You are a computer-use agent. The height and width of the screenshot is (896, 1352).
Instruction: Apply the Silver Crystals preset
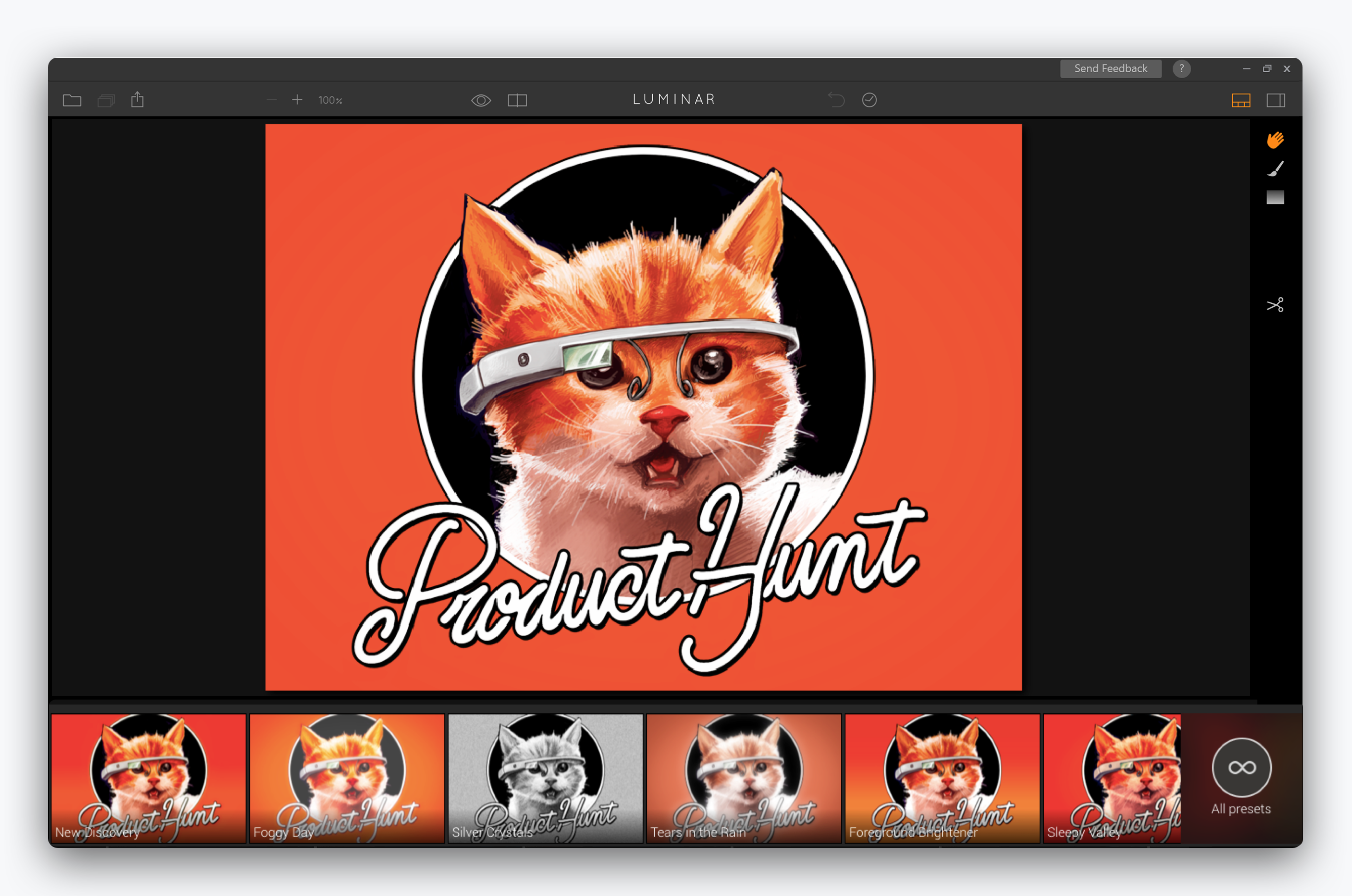[x=545, y=778]
